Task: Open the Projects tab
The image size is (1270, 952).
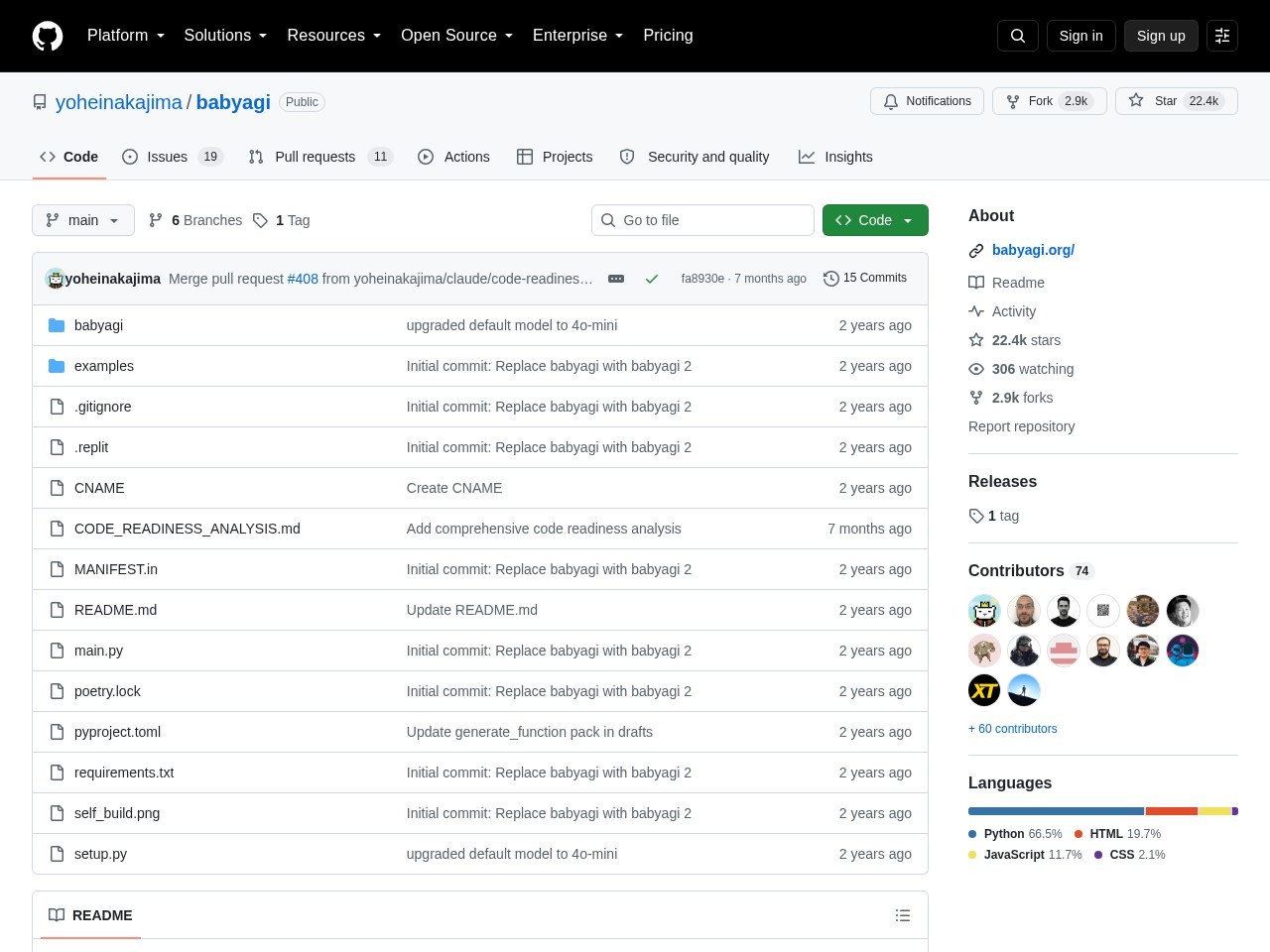Action: [555, 157]
